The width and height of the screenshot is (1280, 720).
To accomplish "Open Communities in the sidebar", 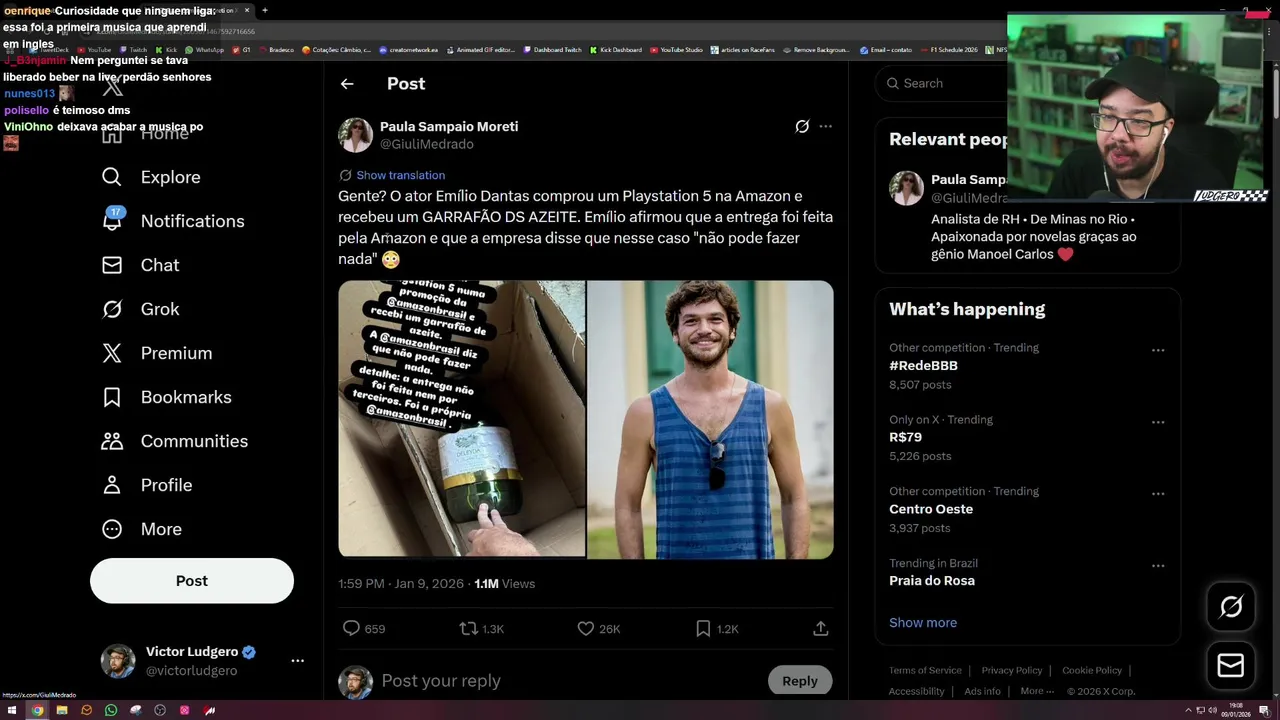I will tap(174, 441).
